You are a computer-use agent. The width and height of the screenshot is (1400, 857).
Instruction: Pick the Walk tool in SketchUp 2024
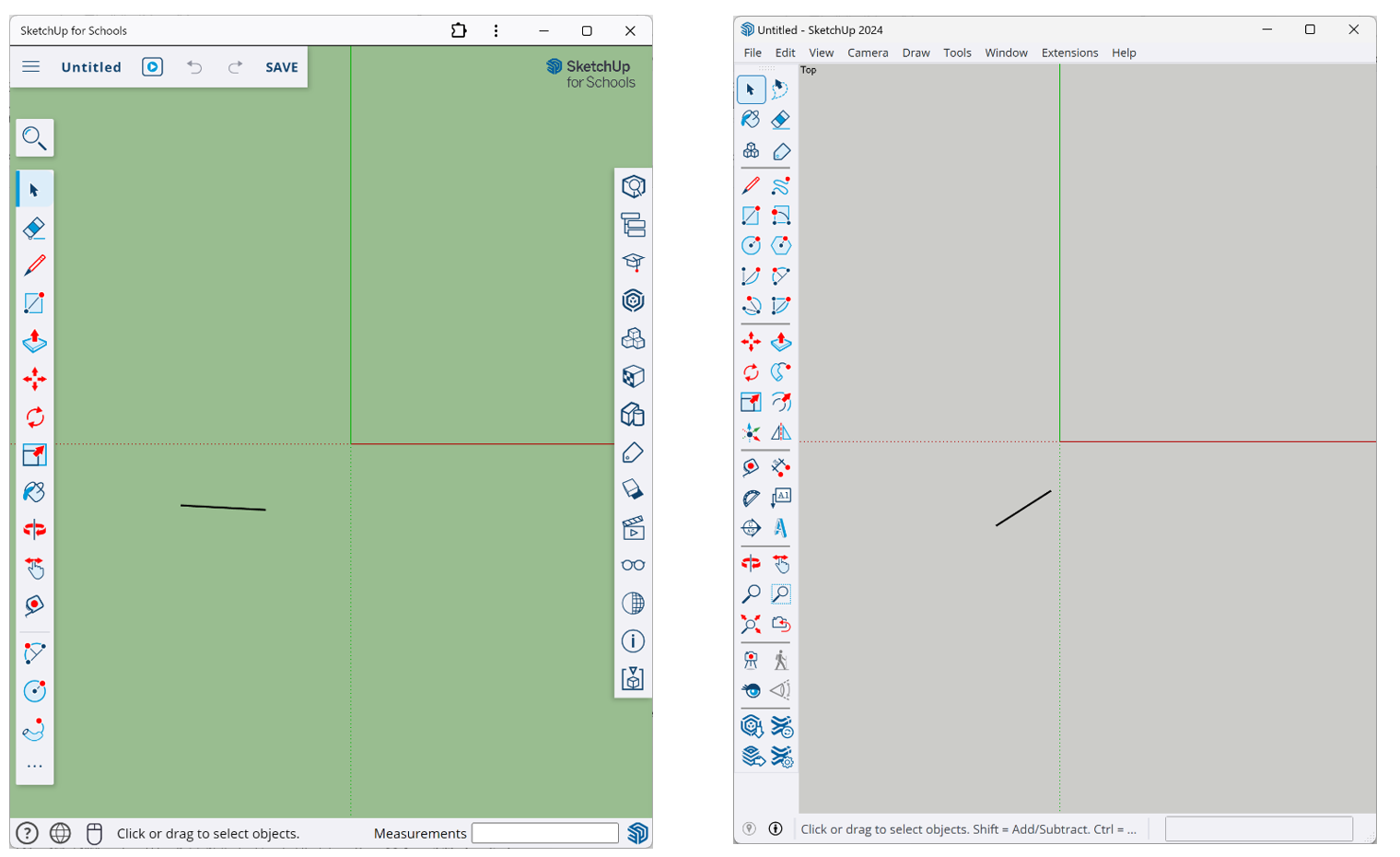tap(781, 660)
